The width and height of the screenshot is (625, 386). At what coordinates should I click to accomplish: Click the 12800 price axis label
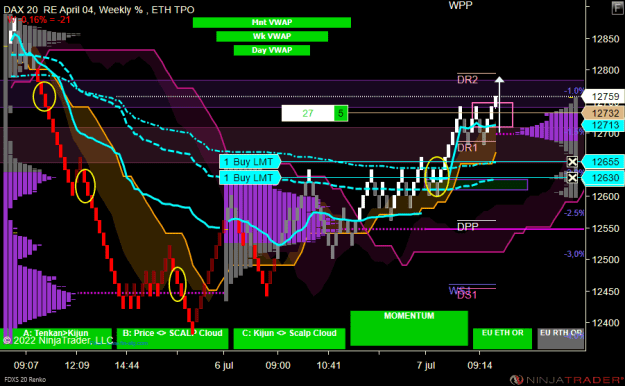pyautogui.click(x=605, y=71)
